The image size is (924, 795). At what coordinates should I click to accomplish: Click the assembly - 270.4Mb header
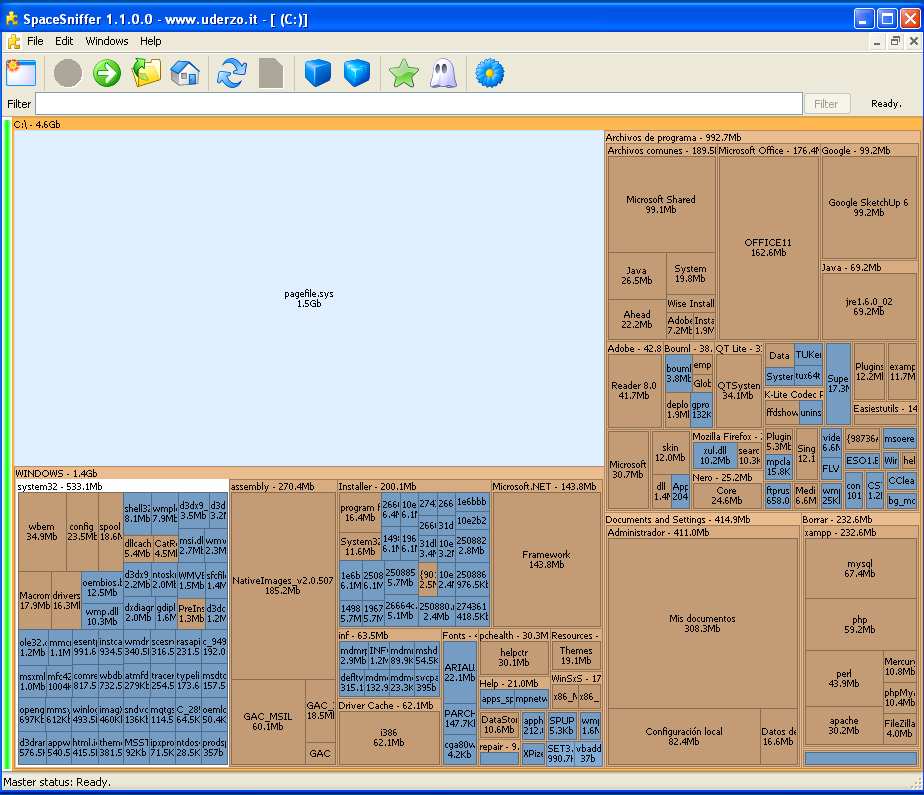coord(283,487)
